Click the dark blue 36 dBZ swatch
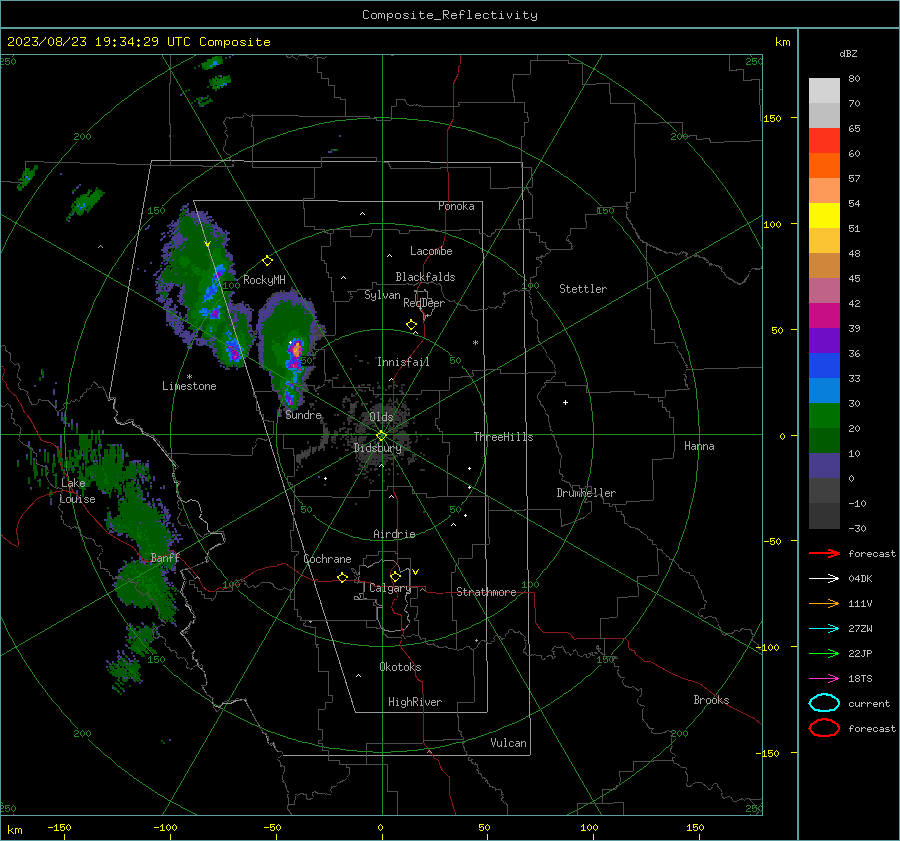 pyautogui.click(x=824, y=366)
